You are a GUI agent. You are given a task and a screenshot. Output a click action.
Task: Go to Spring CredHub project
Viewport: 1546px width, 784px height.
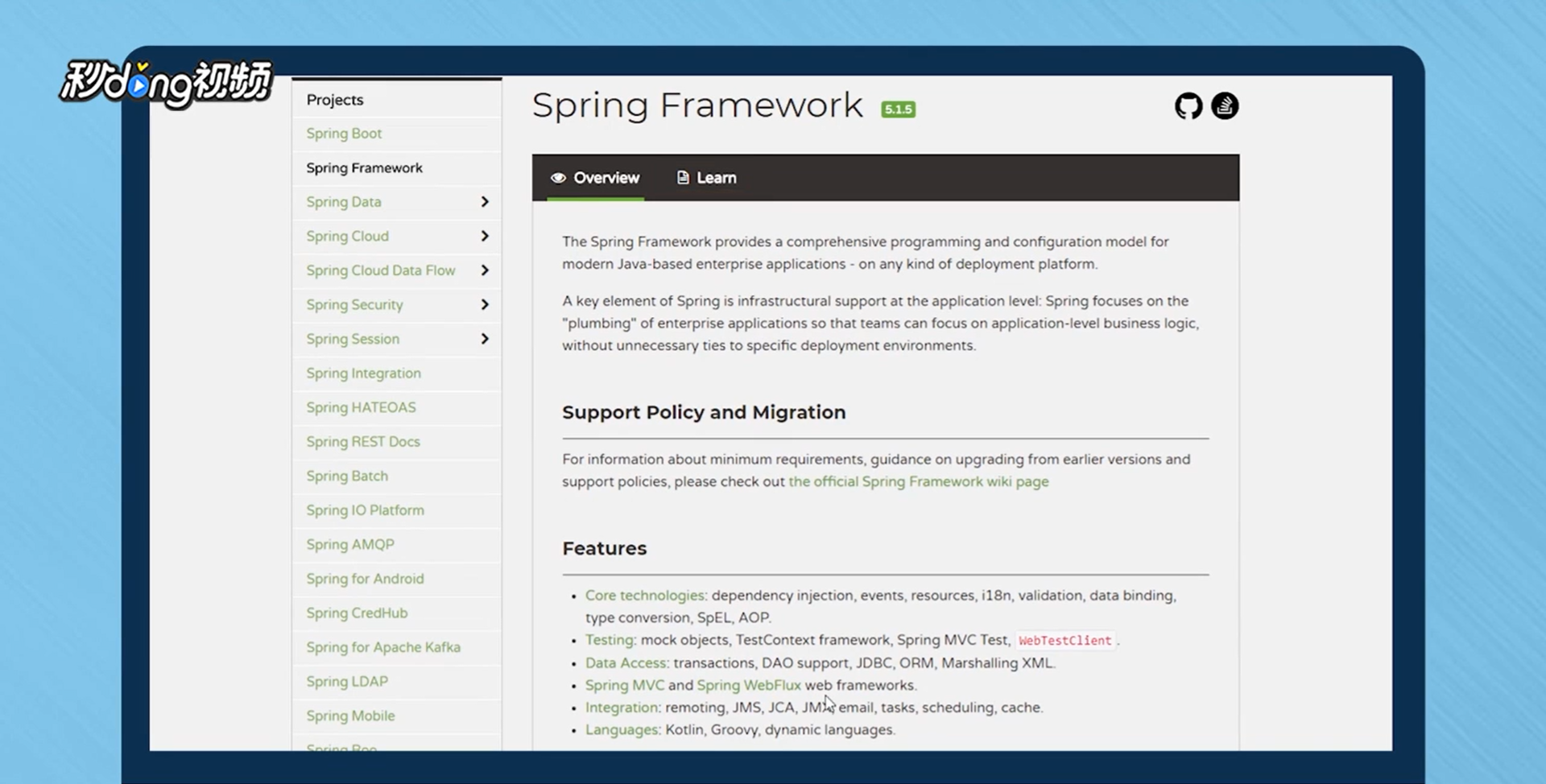357,613
